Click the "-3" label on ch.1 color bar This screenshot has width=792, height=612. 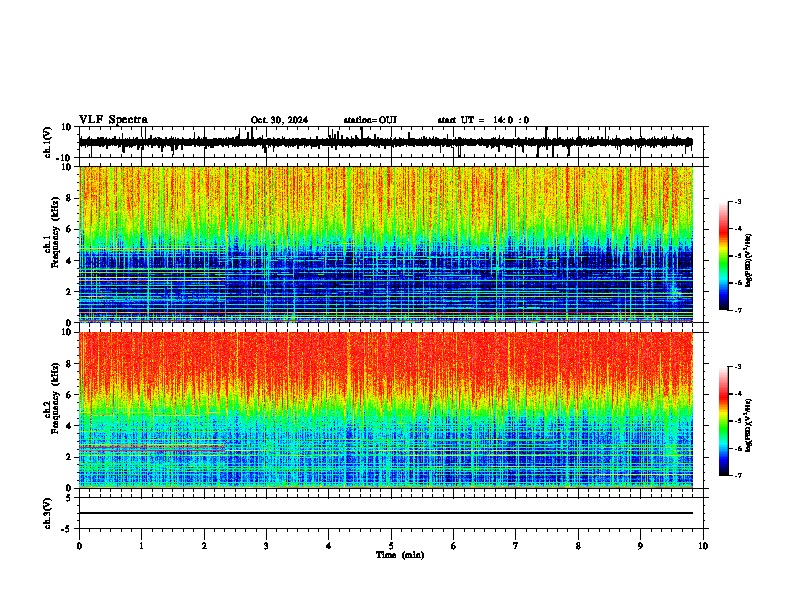point(738,201)
